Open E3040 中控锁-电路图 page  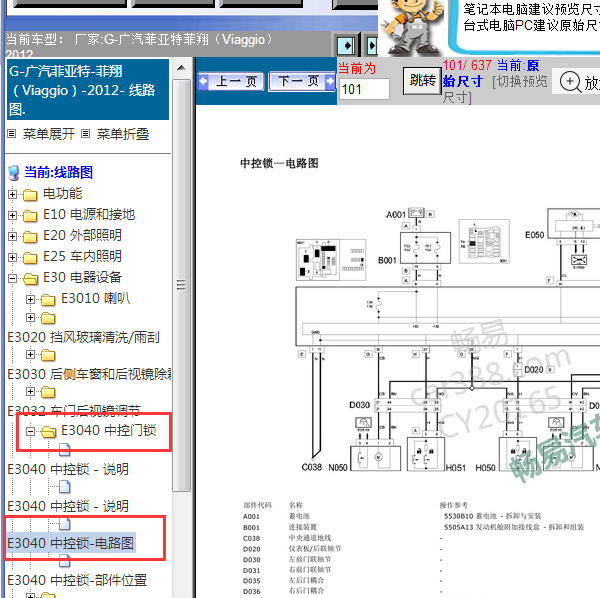(71, 543)
